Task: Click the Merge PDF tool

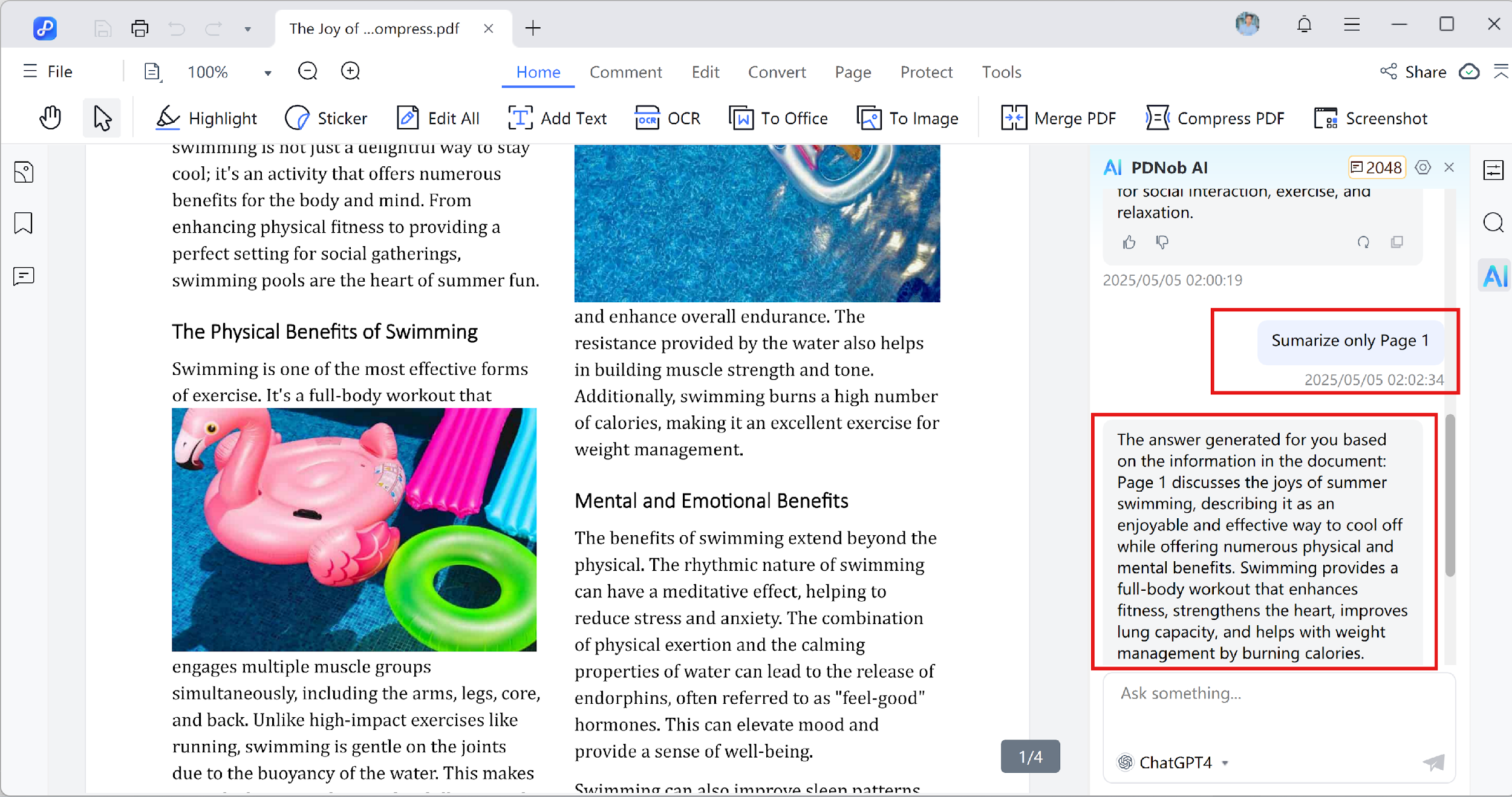Action: tap(1059, 118)
